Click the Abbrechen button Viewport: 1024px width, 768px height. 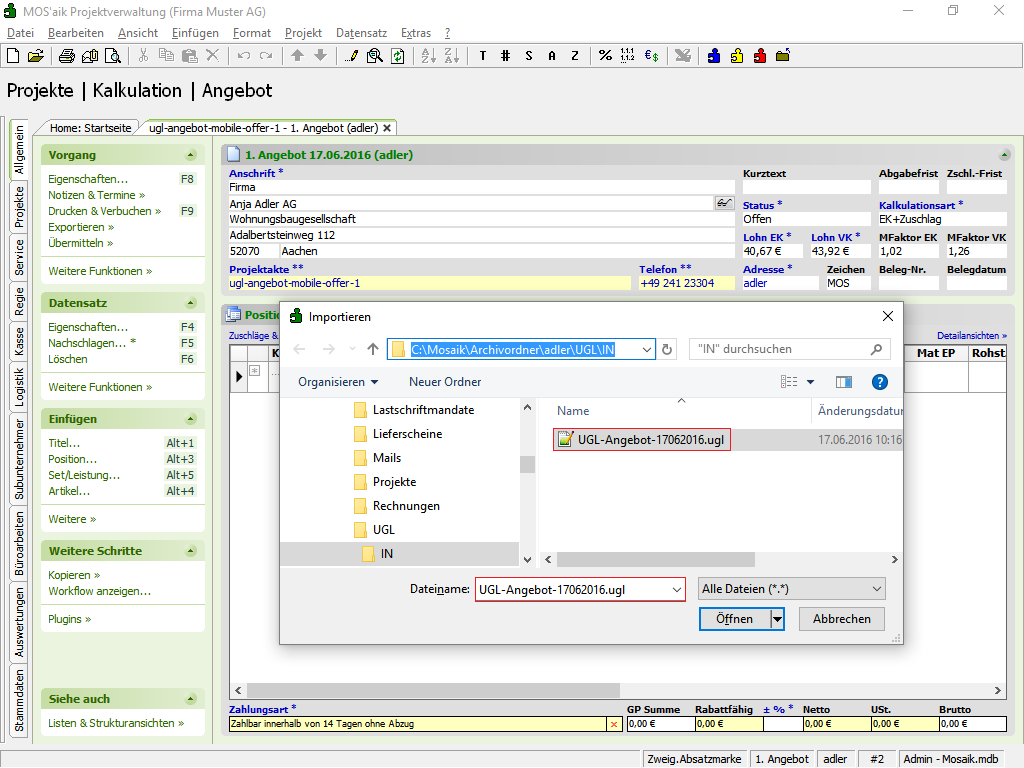point(841,619)
